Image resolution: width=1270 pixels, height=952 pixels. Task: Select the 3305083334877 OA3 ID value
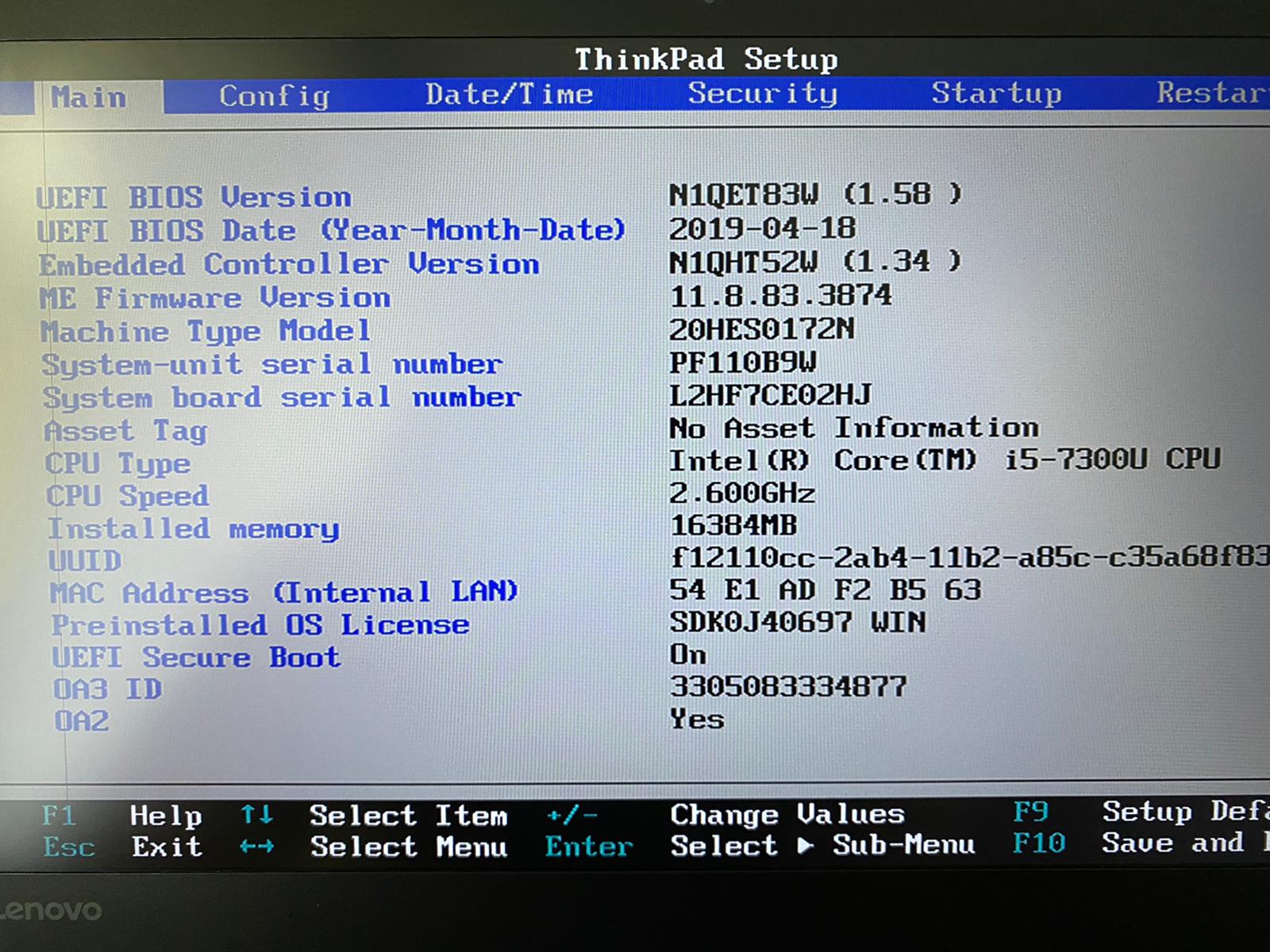pos(788,686)
